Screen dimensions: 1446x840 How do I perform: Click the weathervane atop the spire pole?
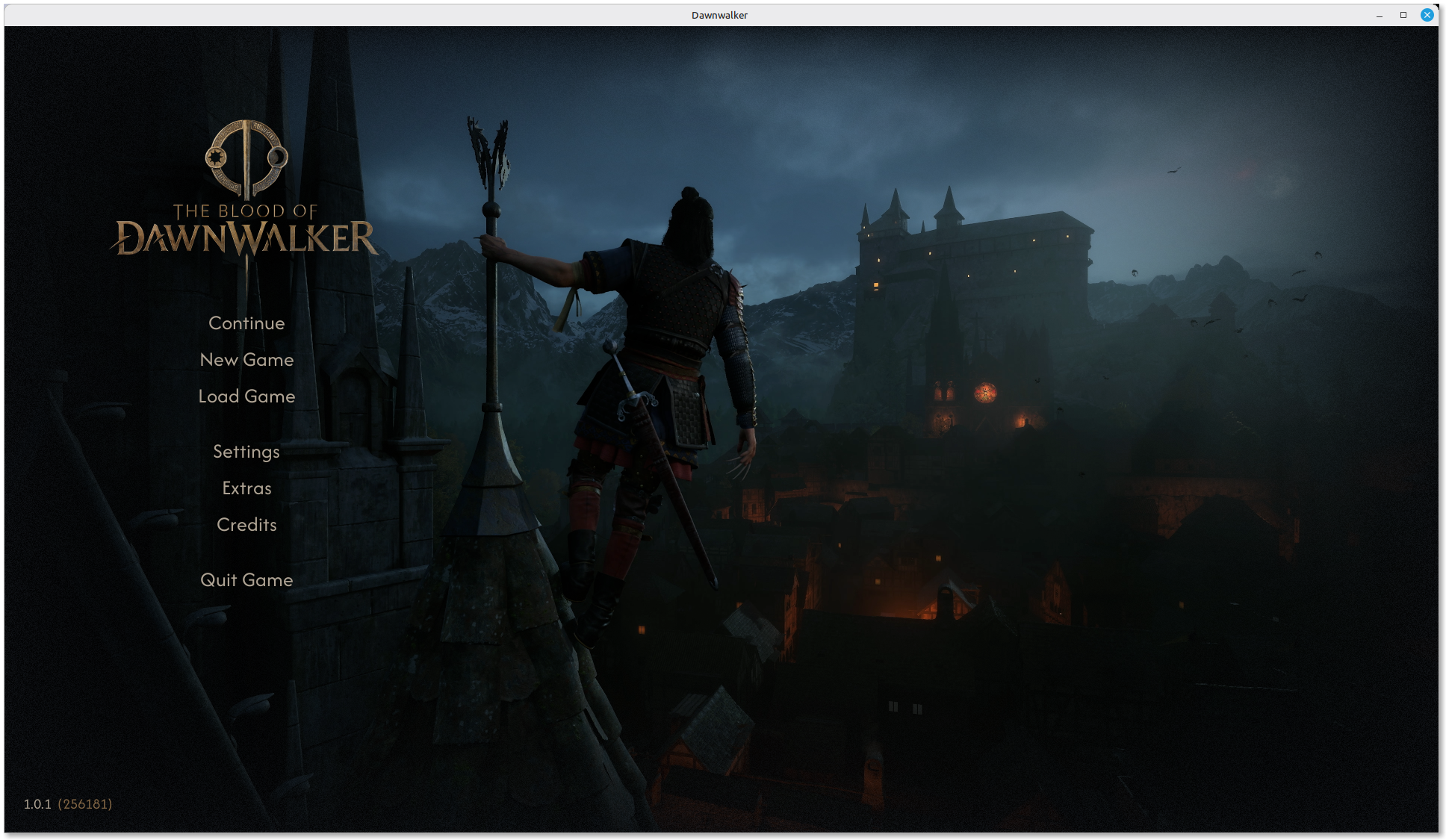[490, 153]
